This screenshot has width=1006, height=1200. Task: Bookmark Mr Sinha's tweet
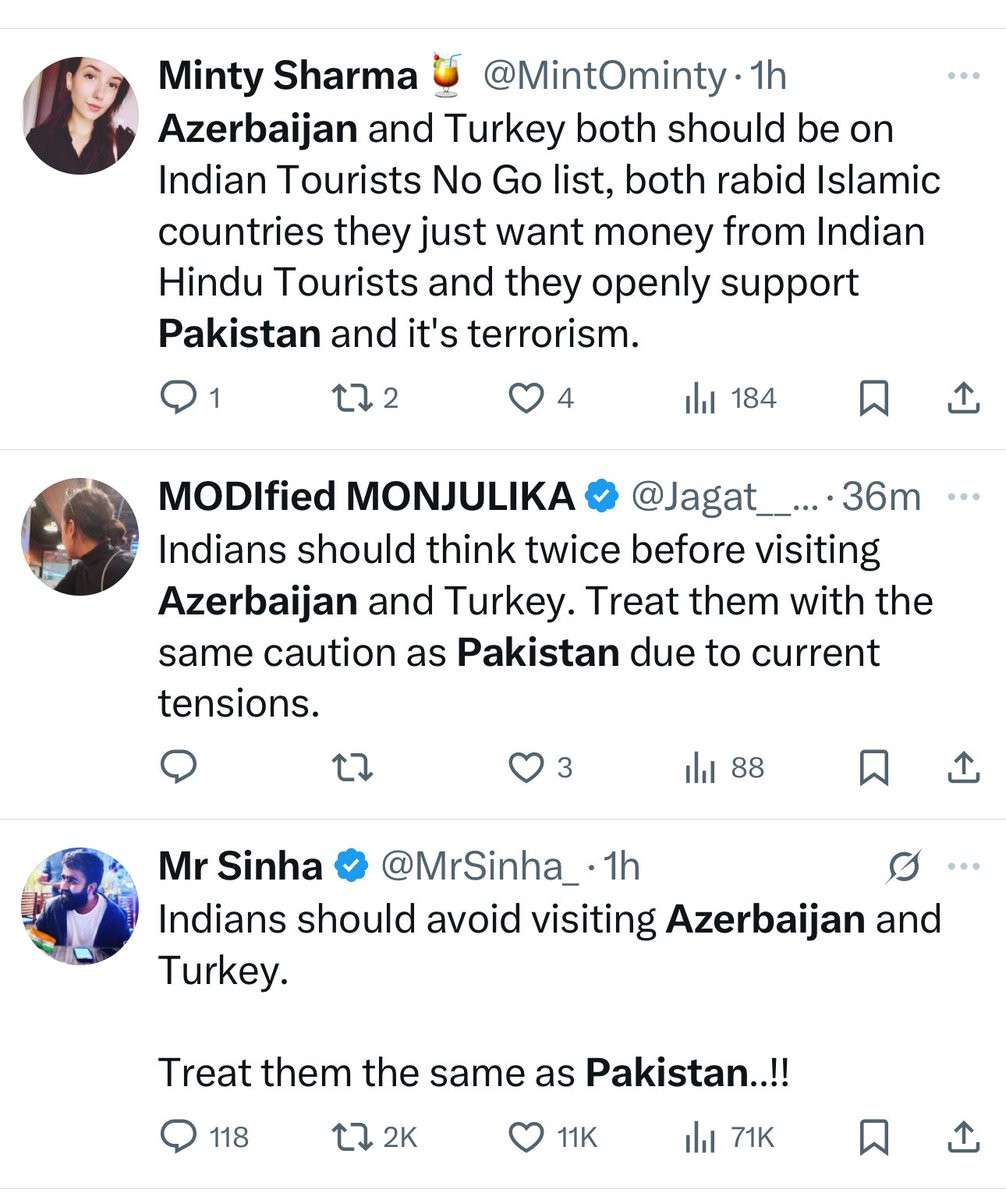click(874, 1136)
